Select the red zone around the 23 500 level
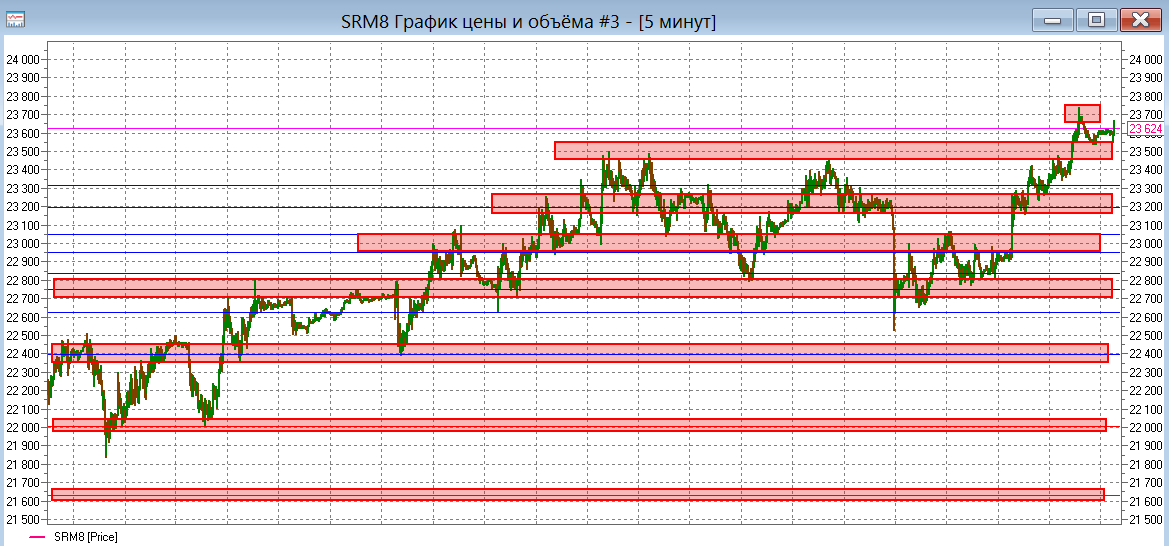Screen dimensions: 1169x546 [x=833, y=150]
